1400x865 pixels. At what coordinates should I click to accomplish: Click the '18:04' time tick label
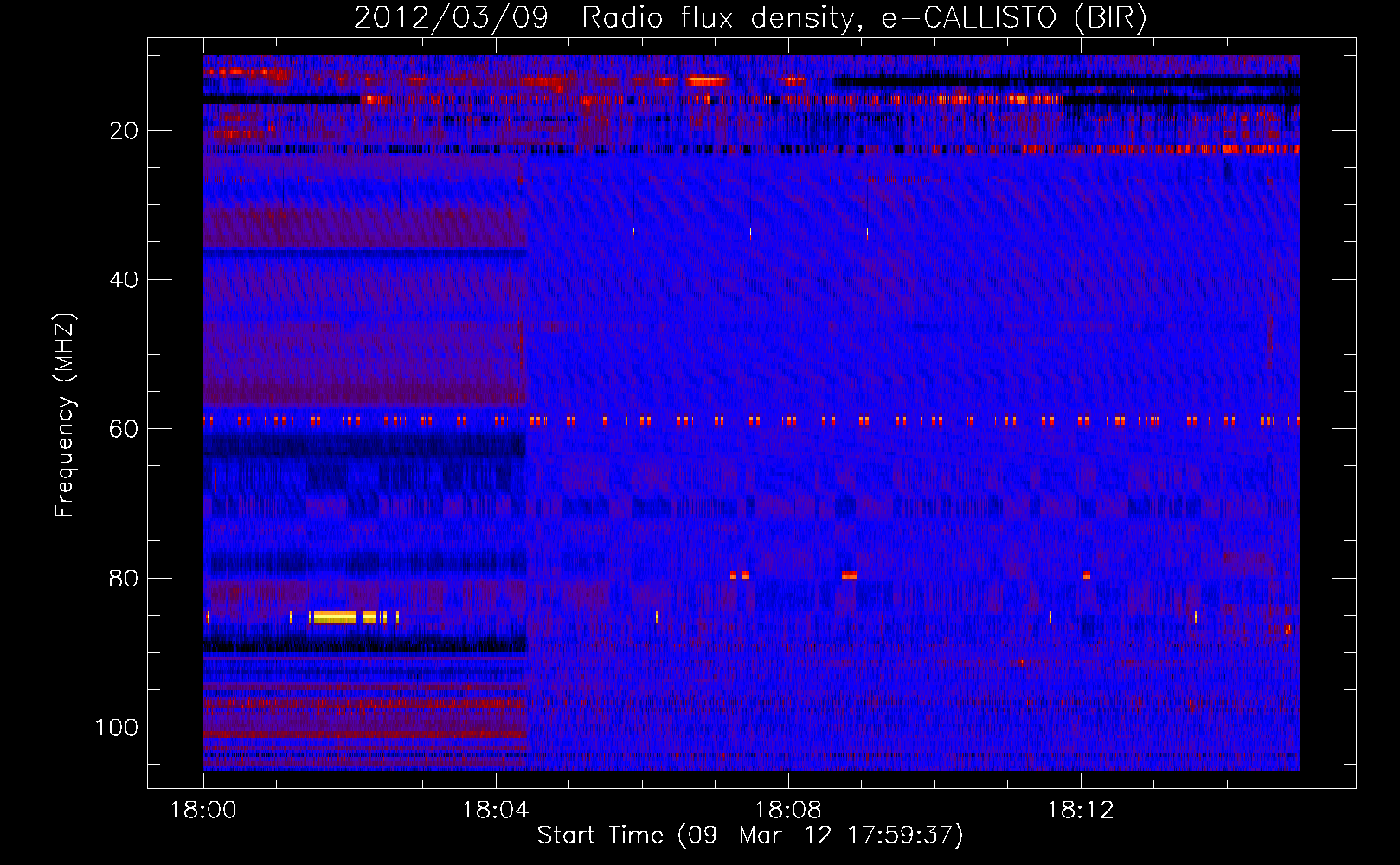click(496, 811)
